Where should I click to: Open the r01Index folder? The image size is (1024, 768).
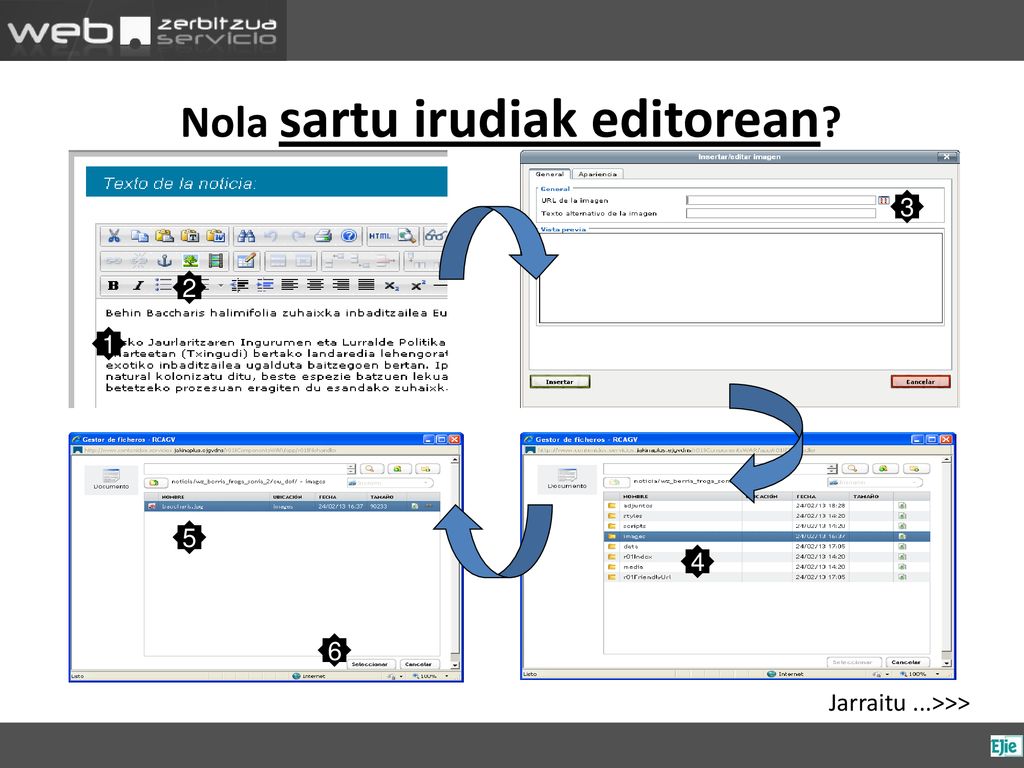pos(767,557)
